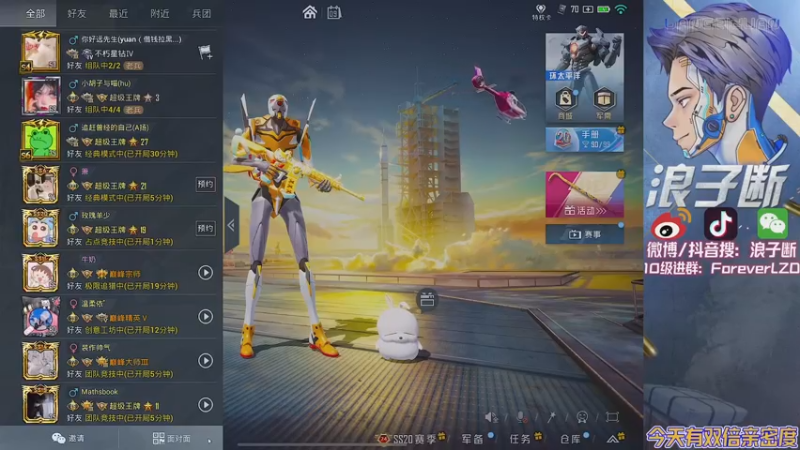
Task: Open the 军备 armory menu
Action: point(472,439)
